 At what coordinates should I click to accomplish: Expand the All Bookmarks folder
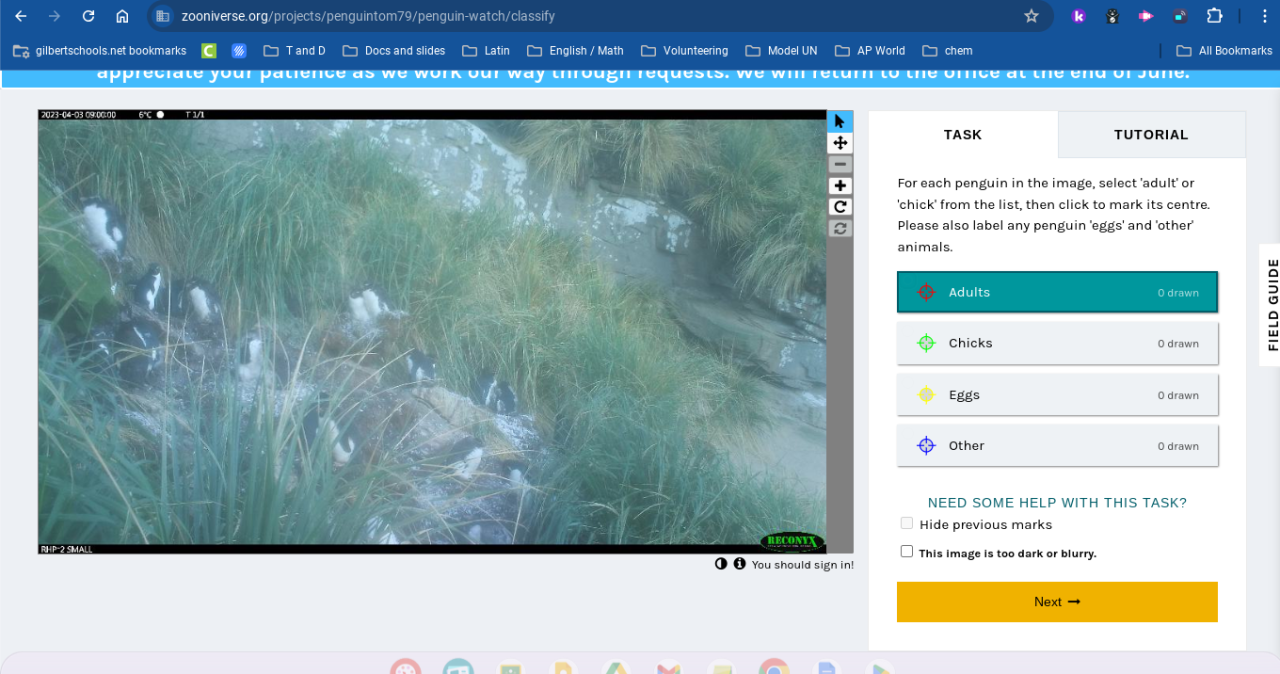pyautogui.click(x=1224, y=50)
